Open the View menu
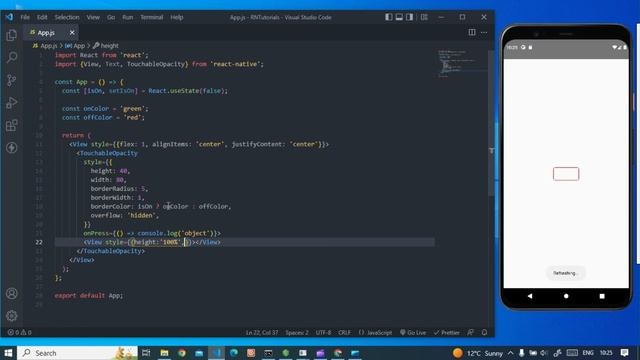This screenshot has height=360, width=640. coord(93,17)
